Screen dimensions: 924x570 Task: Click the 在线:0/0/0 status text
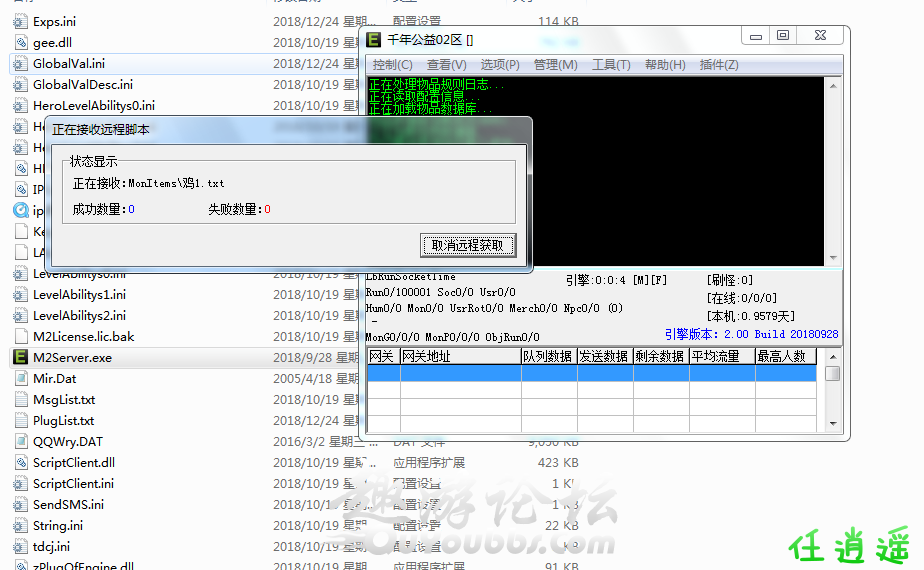tap(741, 298)
